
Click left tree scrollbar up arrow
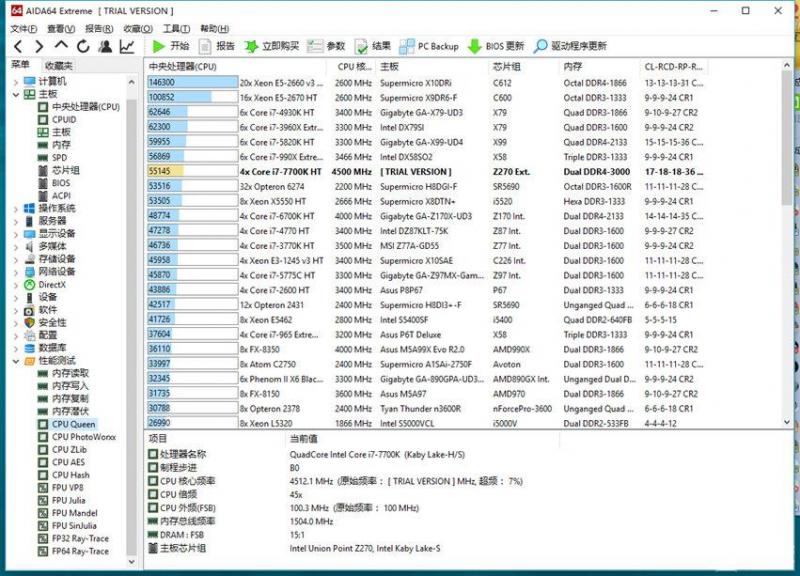pyautogui.click(x=132, y=82)
